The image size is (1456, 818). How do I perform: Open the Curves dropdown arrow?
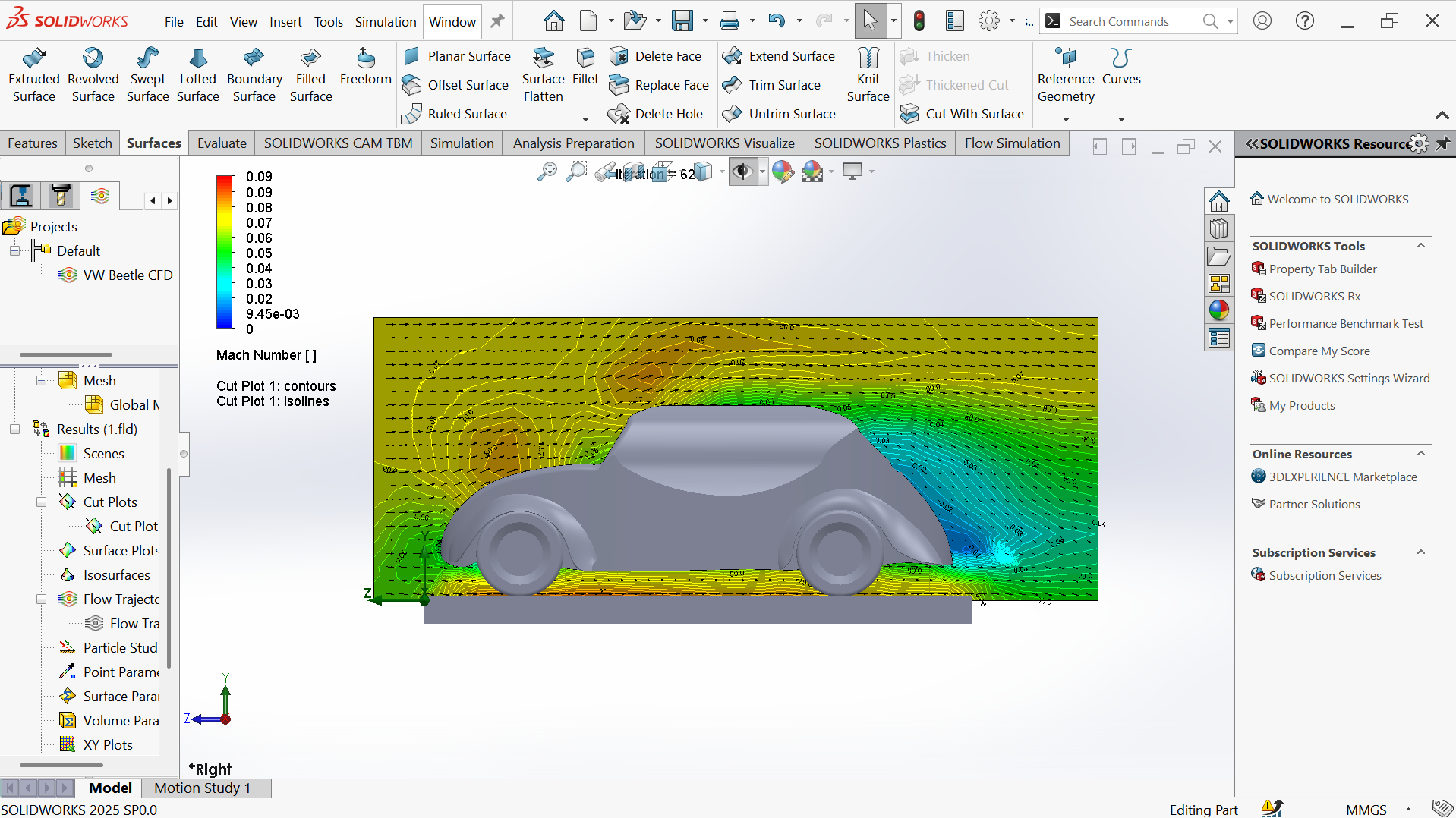[1121, 119]
